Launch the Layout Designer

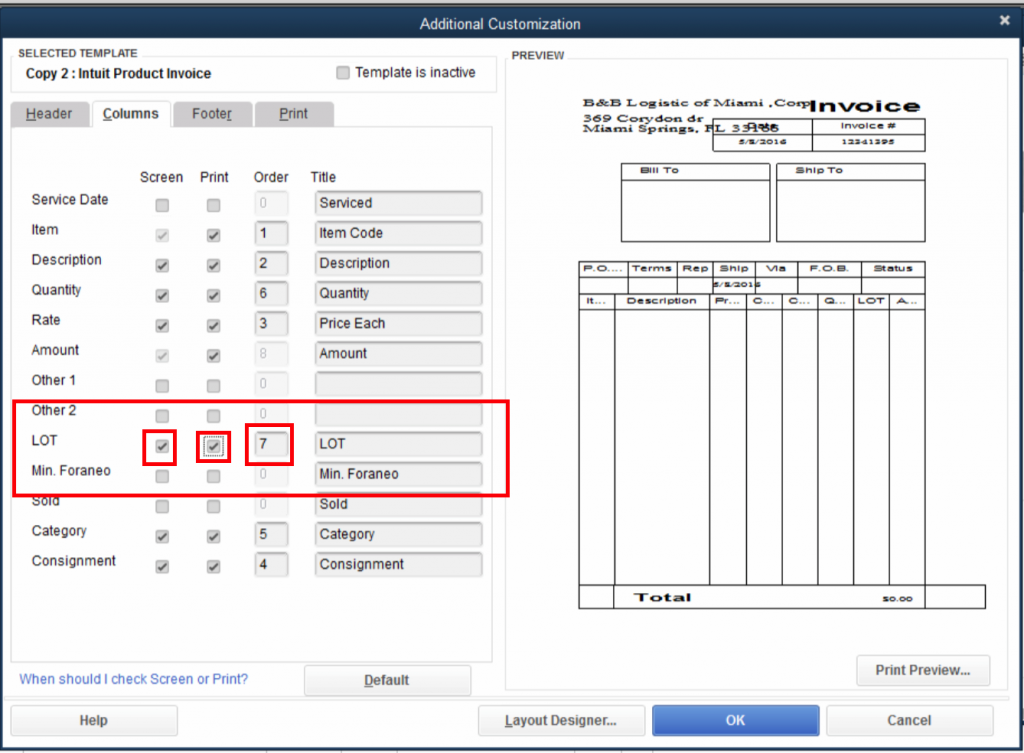pyautogui.click(x=560, y=720)
